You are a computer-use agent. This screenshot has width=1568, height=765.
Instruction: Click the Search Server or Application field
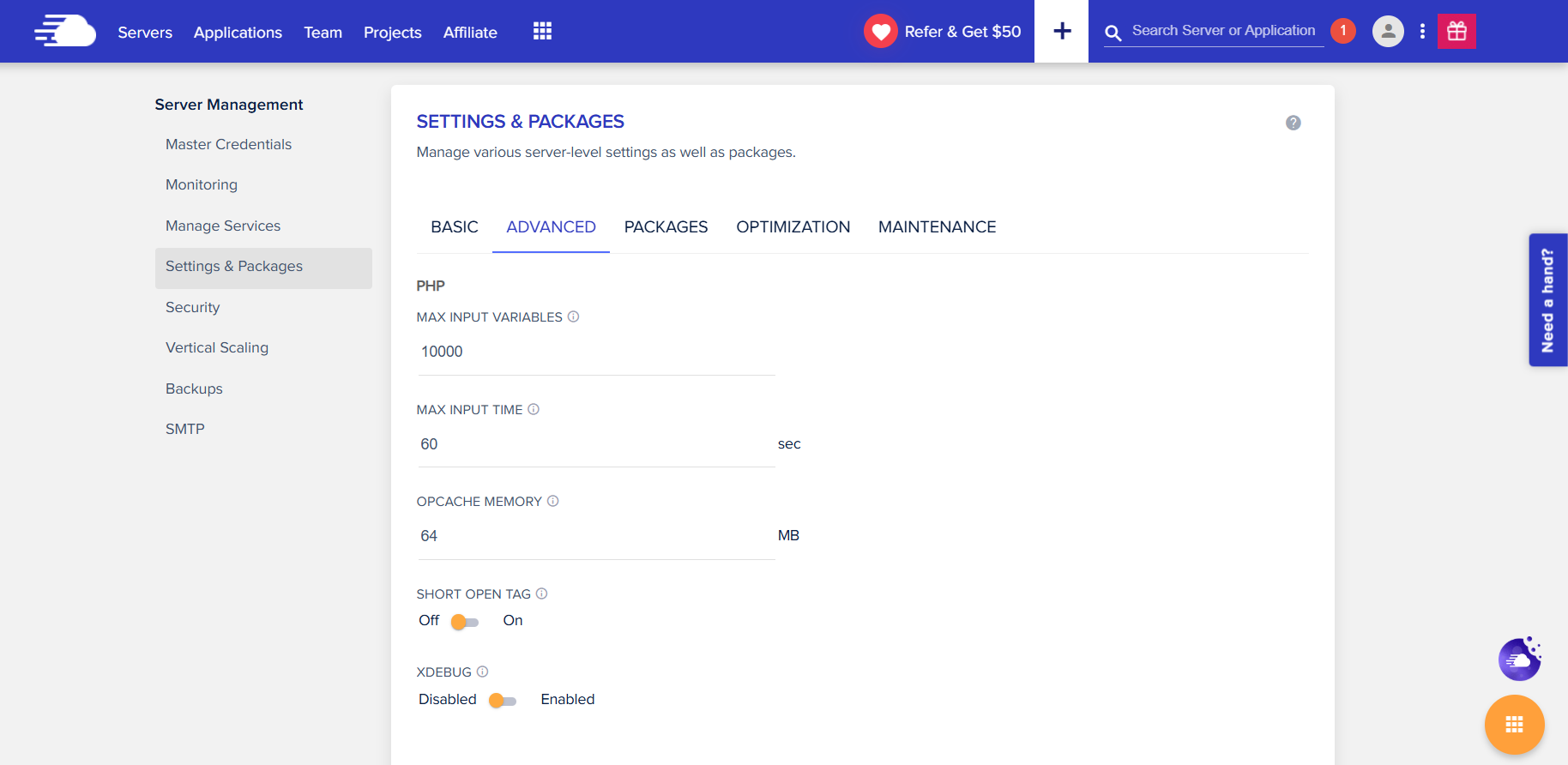[1227, 32]
